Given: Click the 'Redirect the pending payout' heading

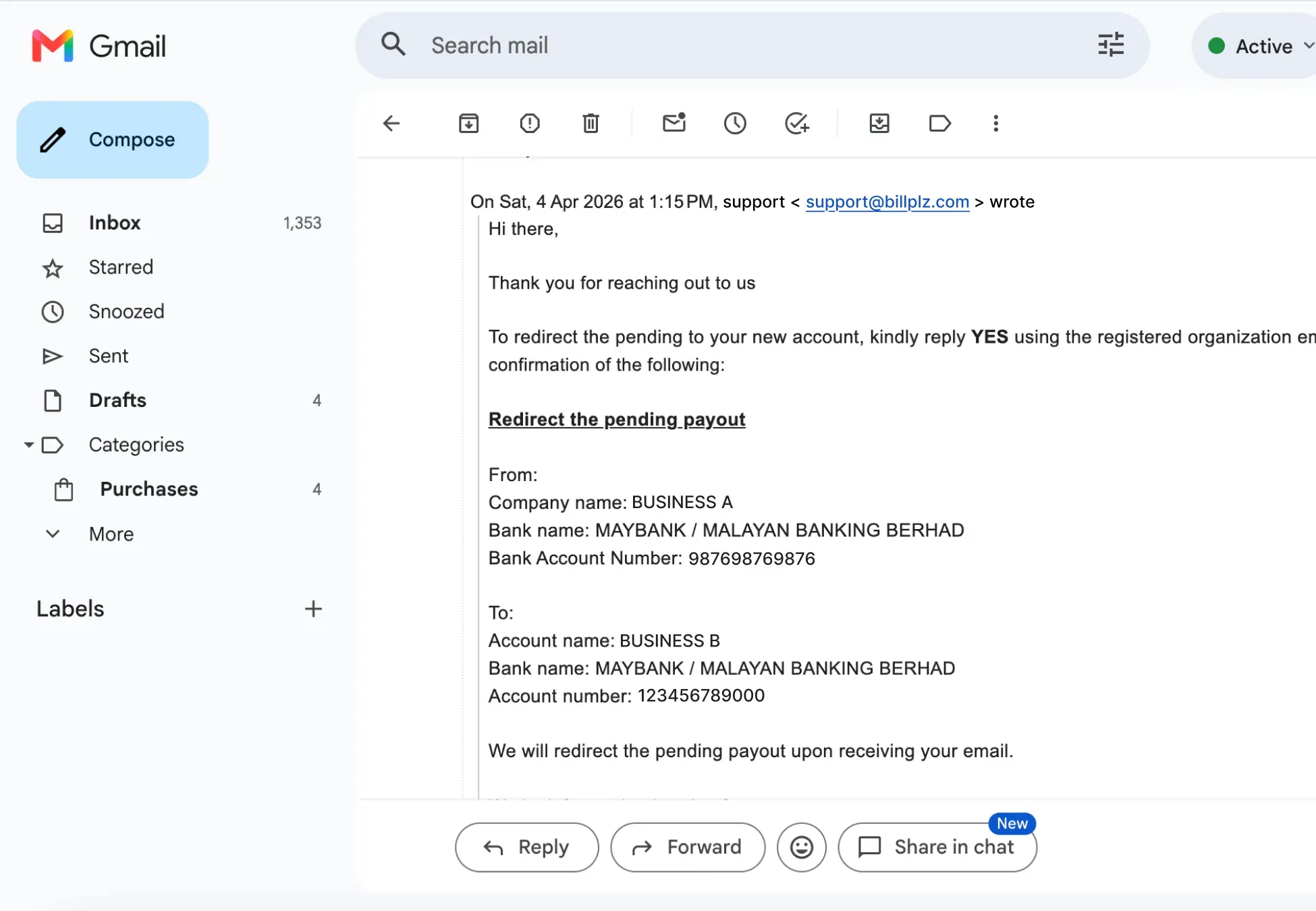Looking at the screenshot, I should point(617,420).
